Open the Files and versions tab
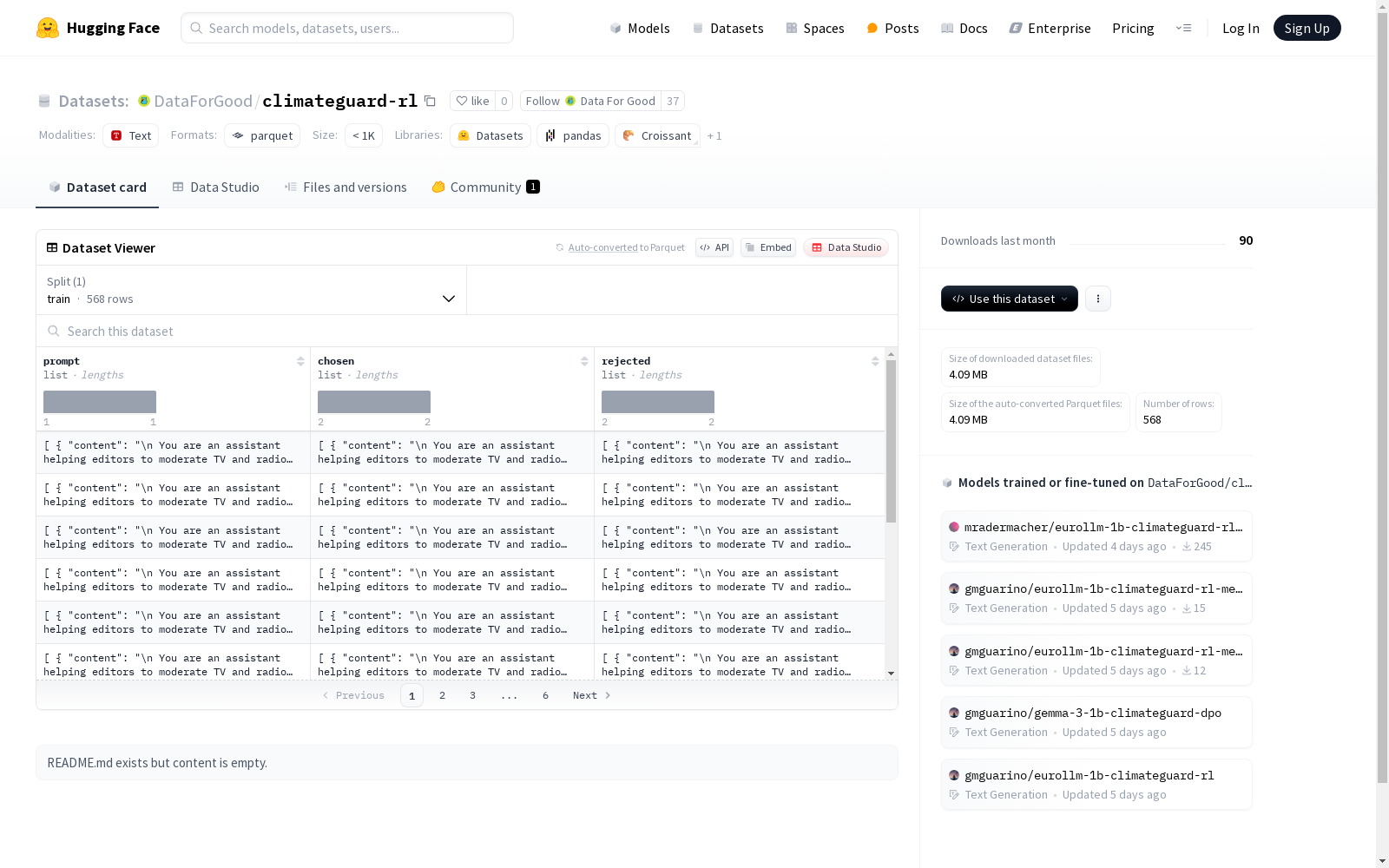Screen dimensions: 1389x868 (x=346, y=187)
